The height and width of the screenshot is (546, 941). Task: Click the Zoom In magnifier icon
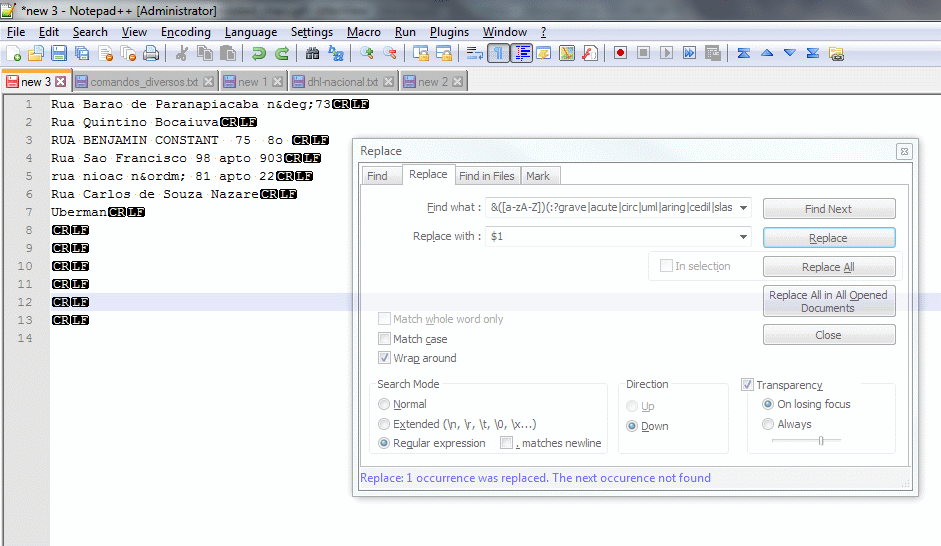coord(367,53)
